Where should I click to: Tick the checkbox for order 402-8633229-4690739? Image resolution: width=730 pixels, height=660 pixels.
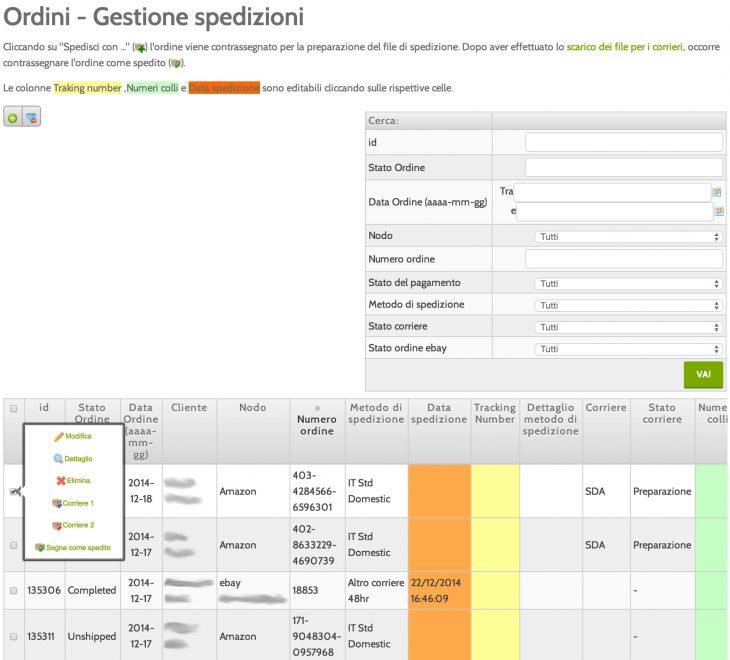[14, 545]
